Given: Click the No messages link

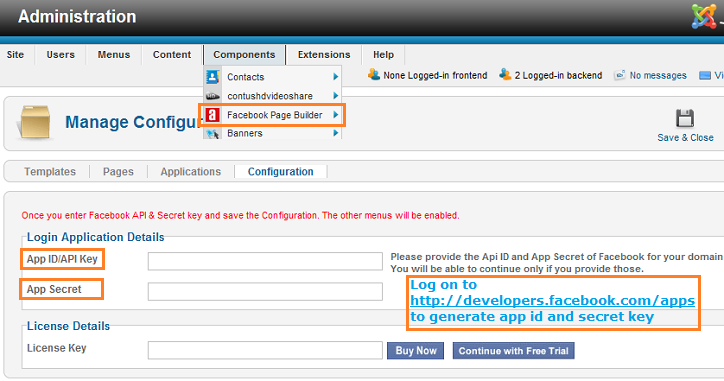Looking at the screenshot, I should click(x=658, y=75).
